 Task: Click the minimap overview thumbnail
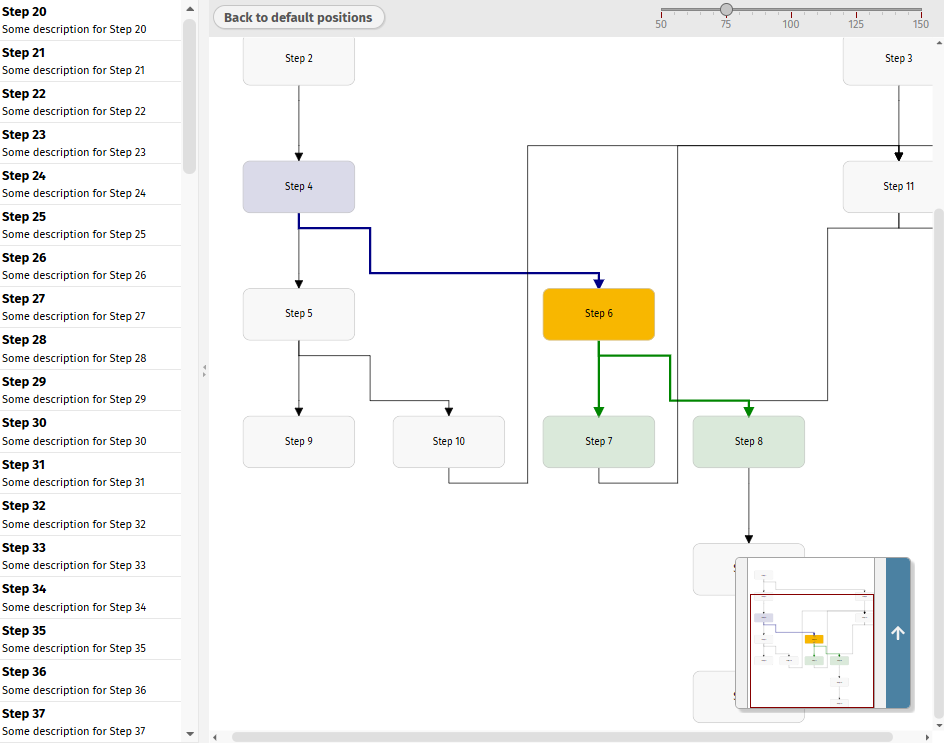[811, 633]
